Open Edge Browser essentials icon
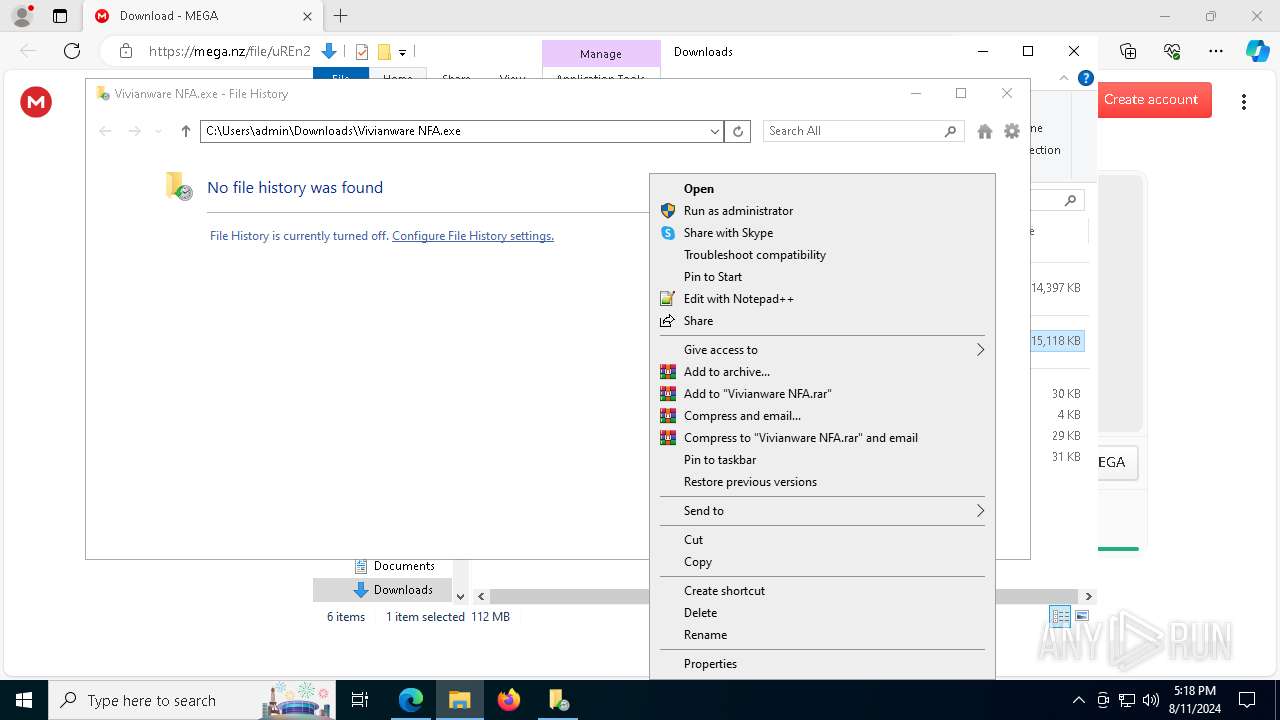The image size is (1280, 720). pos(1172,51)
